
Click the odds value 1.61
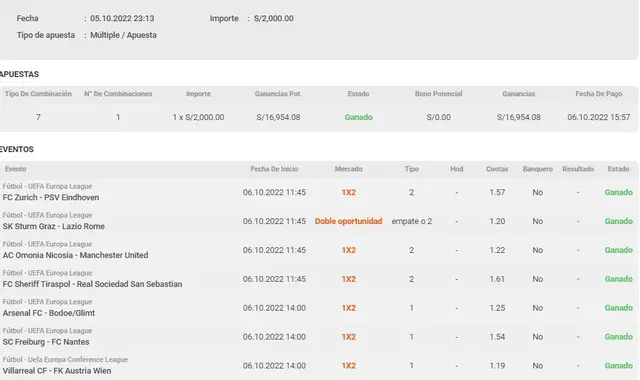[x=497, y=279]
